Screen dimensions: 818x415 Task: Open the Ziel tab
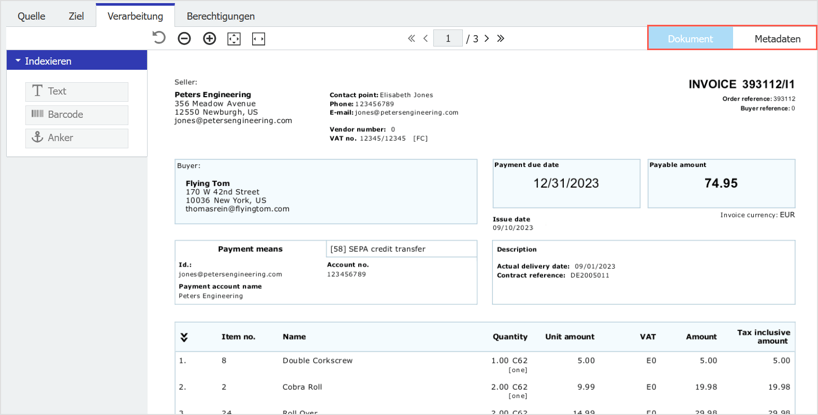(76, 16)
